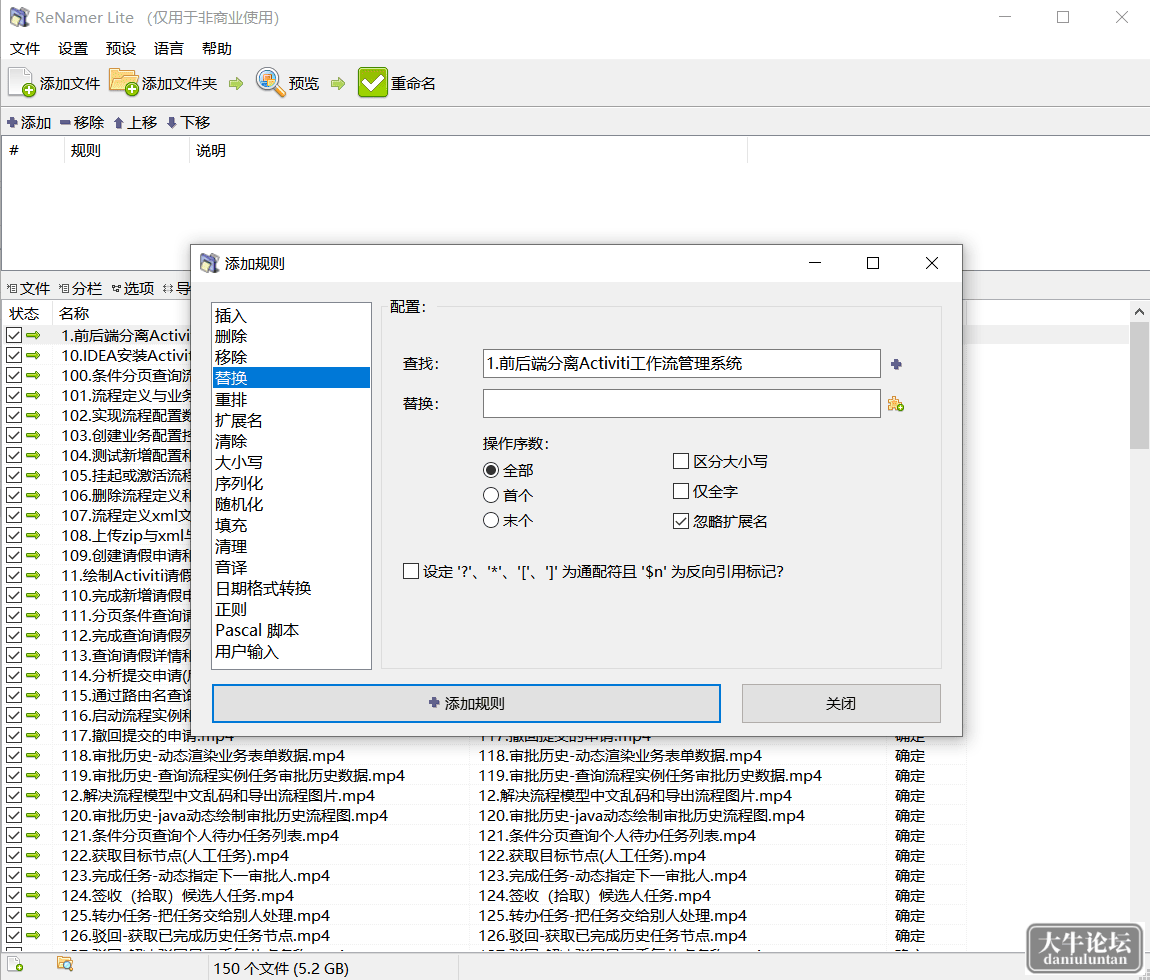The width and height of the screenshot is (1150, 980).
Task: Select Pascal 脚本 in the rule list
Action: pos(291,631)
